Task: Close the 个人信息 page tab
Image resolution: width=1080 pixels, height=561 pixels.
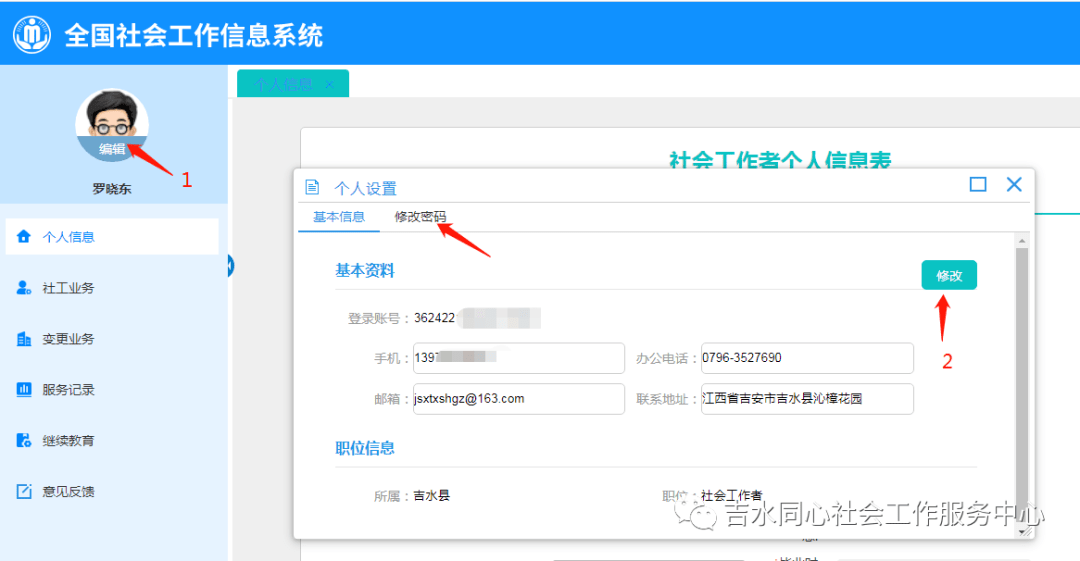Action: click(x=330, y=84)
